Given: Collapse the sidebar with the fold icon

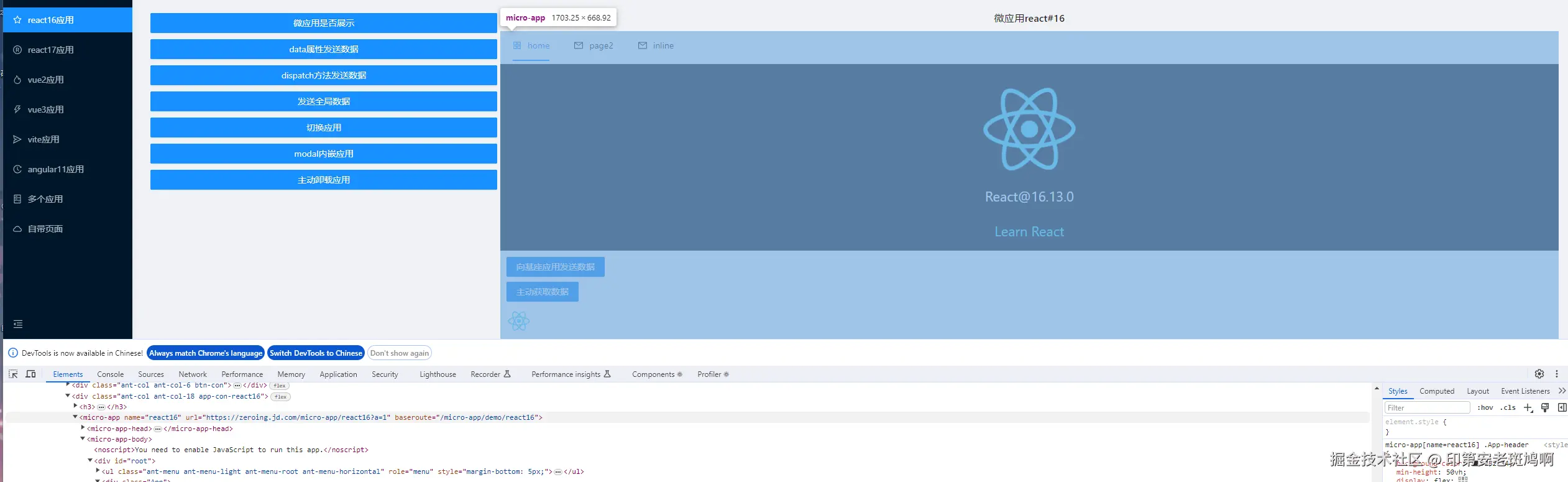Looking at the screenshot, I should coord(18,324).
